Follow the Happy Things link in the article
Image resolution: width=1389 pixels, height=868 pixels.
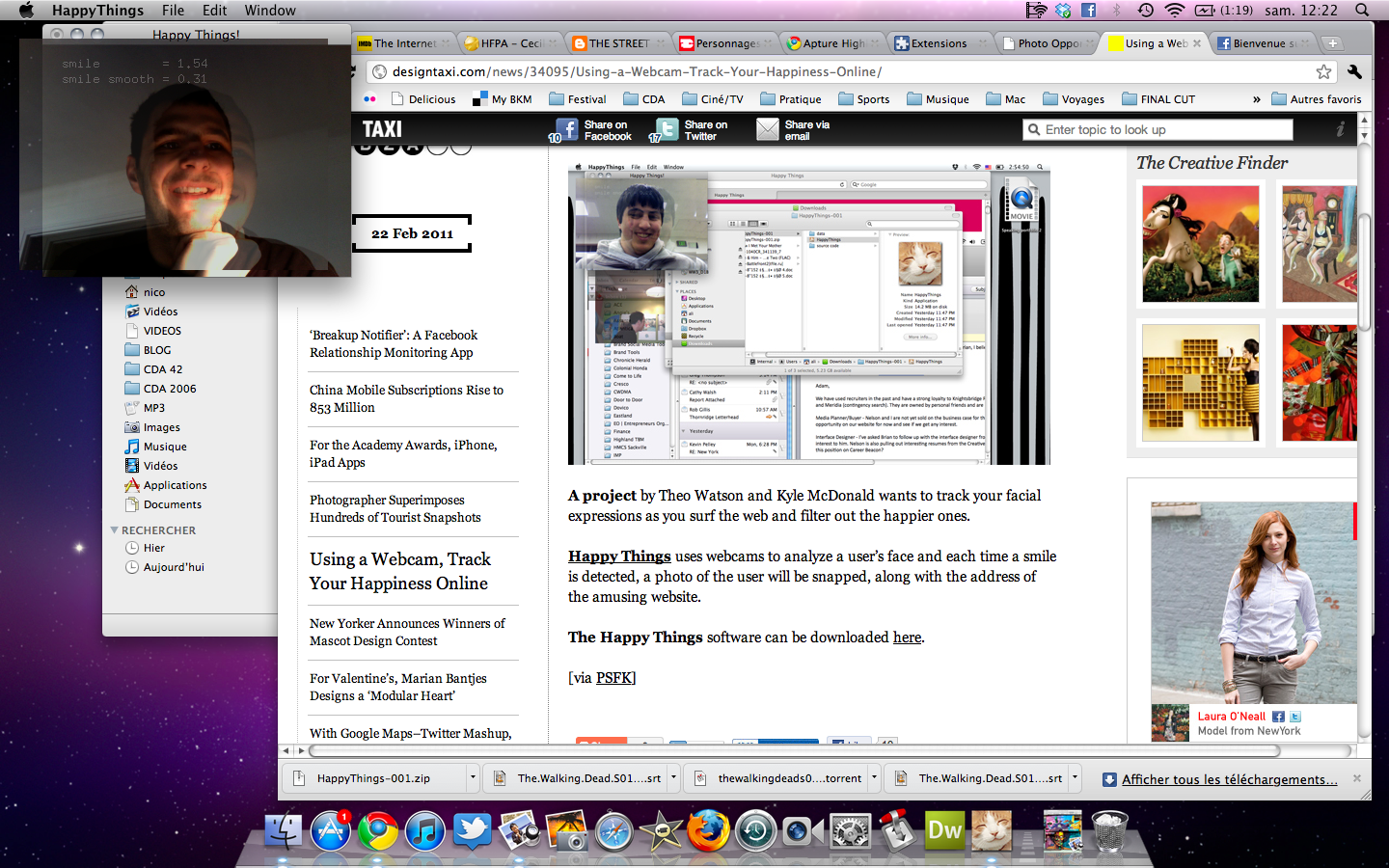618,556
